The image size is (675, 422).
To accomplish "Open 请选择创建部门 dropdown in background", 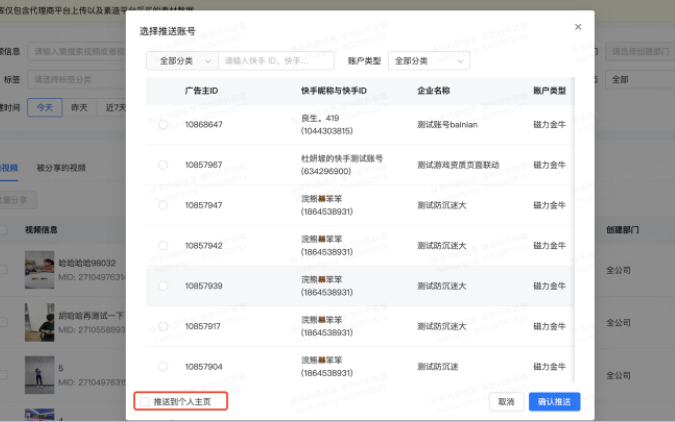I will coord(640,52).
